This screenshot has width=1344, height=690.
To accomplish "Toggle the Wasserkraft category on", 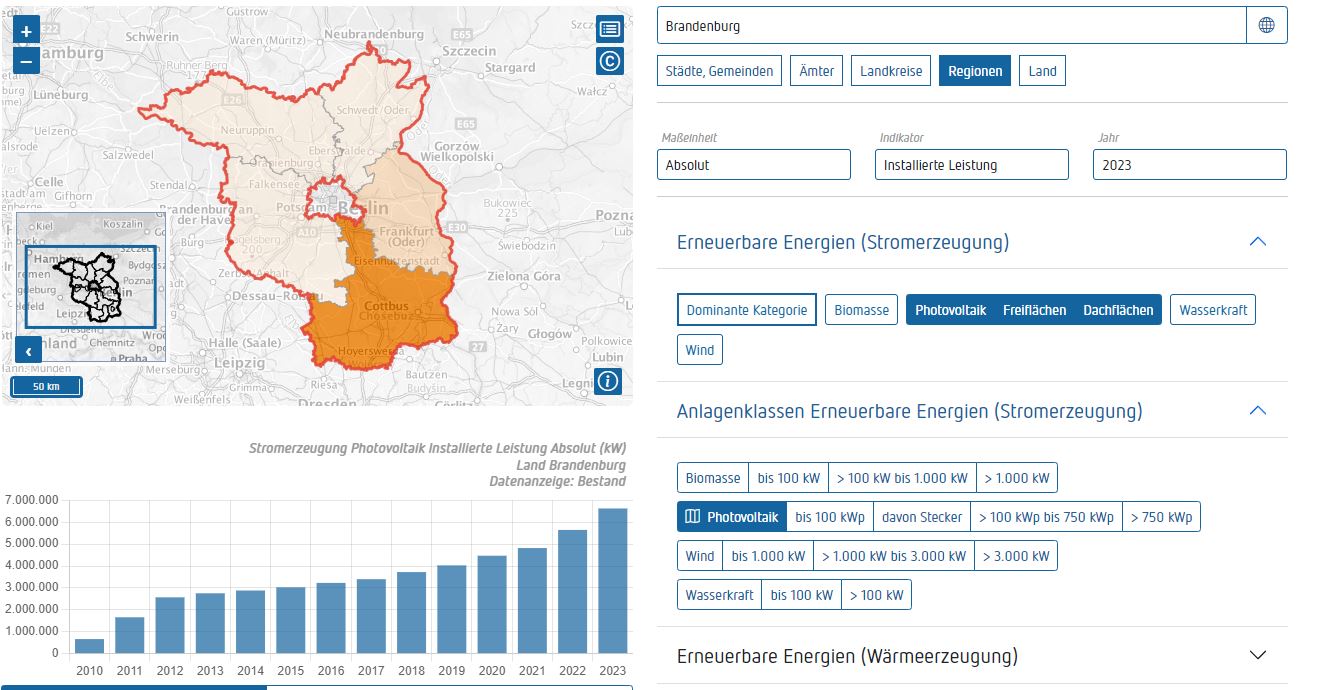I will [1213, 310].
